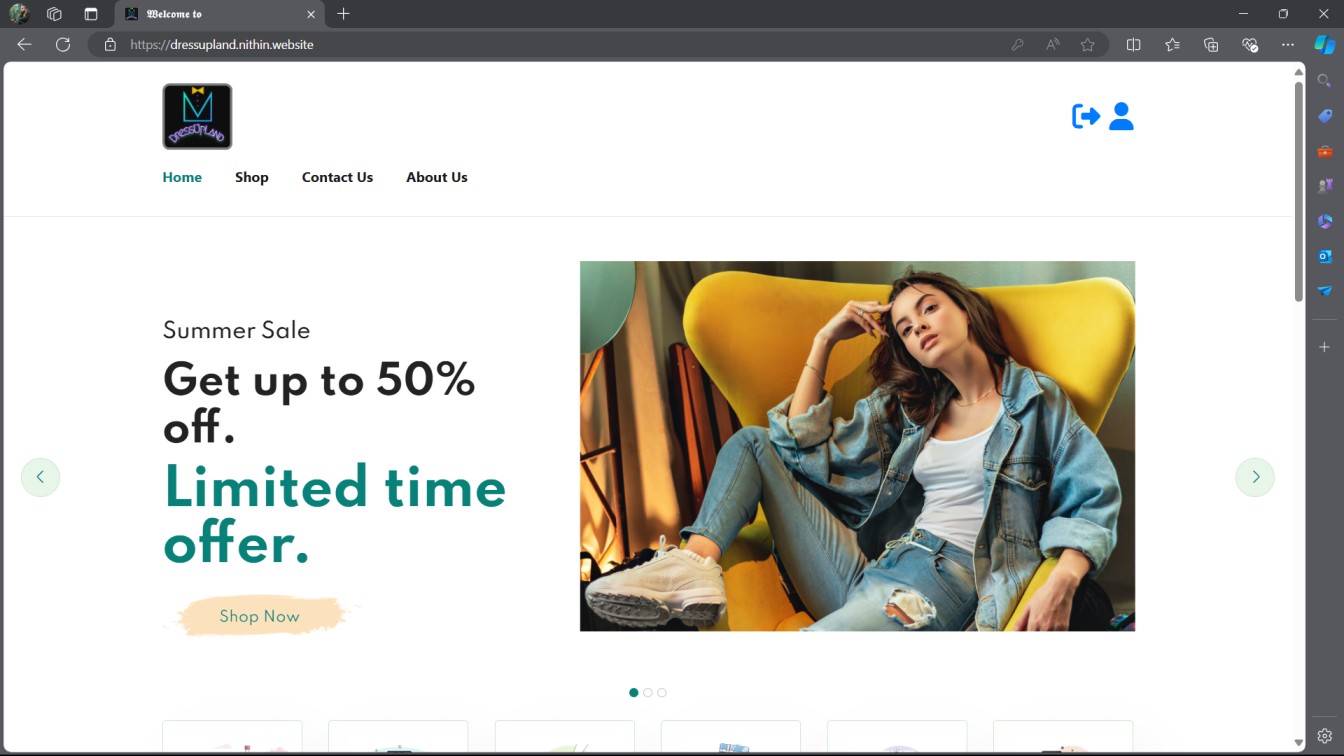
Task: Open Microsoft 365 sidebar icon
Action: coord(1325,221)
